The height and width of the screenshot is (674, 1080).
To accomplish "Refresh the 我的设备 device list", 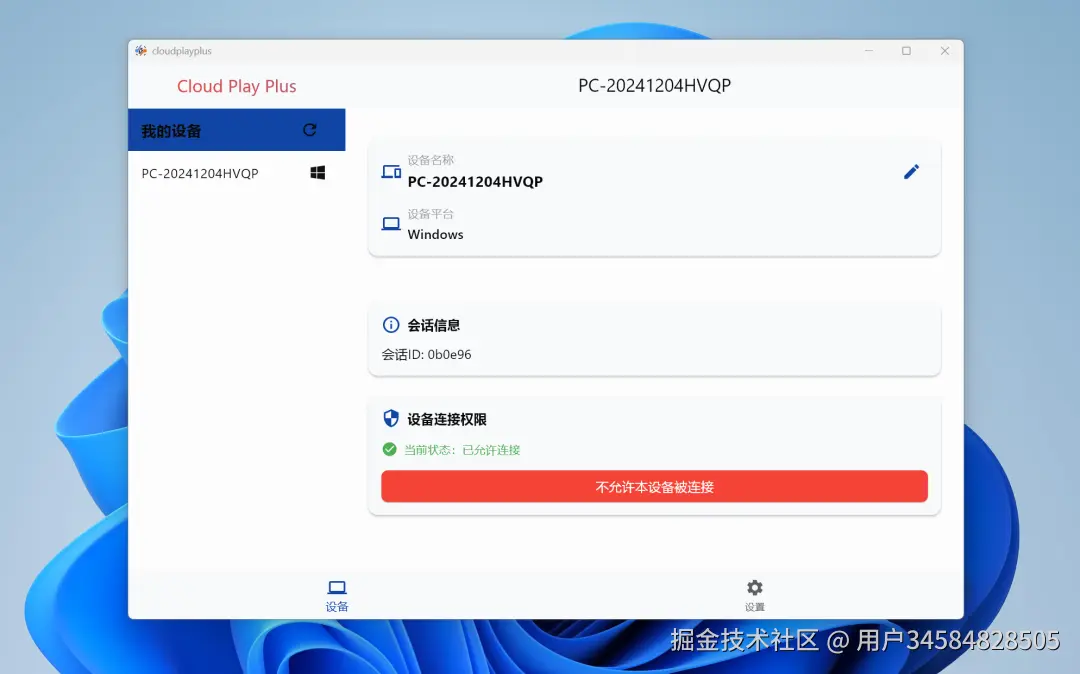I will click(x=309, y=130).
